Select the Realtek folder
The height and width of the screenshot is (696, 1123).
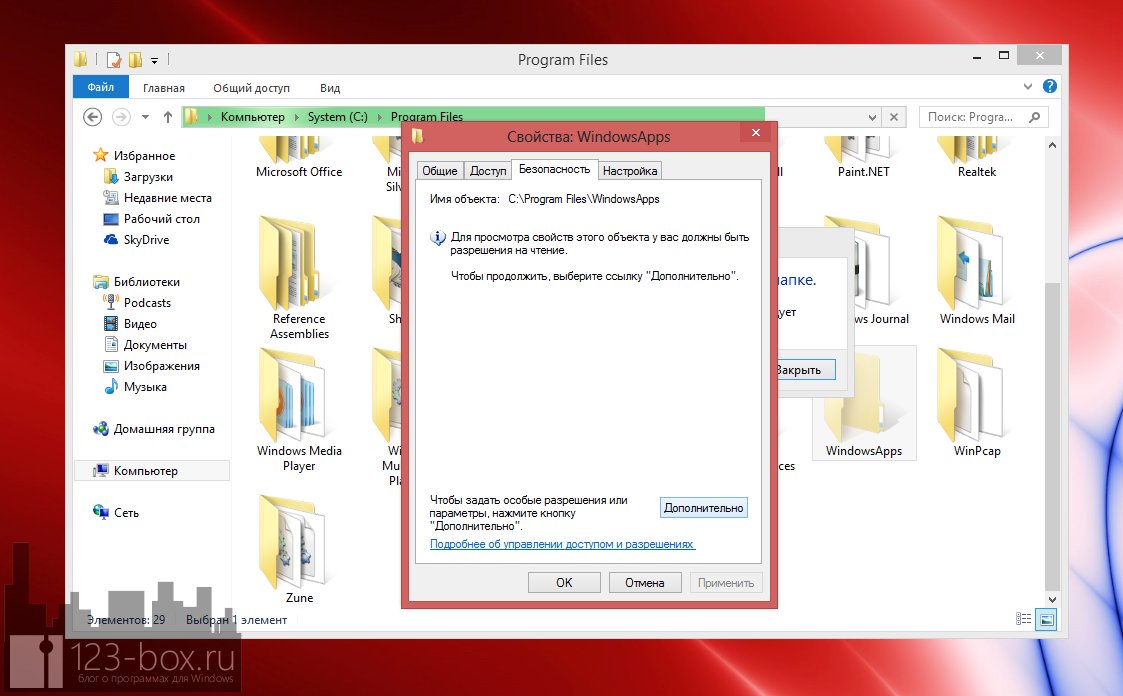point(977,158)
